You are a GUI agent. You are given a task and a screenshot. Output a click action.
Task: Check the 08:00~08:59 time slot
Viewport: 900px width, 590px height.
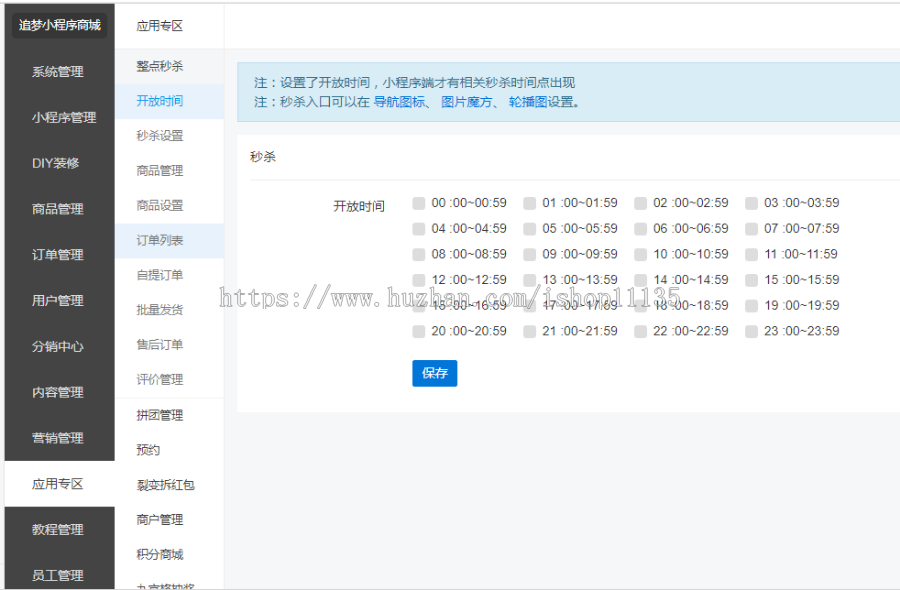[419, 253]
